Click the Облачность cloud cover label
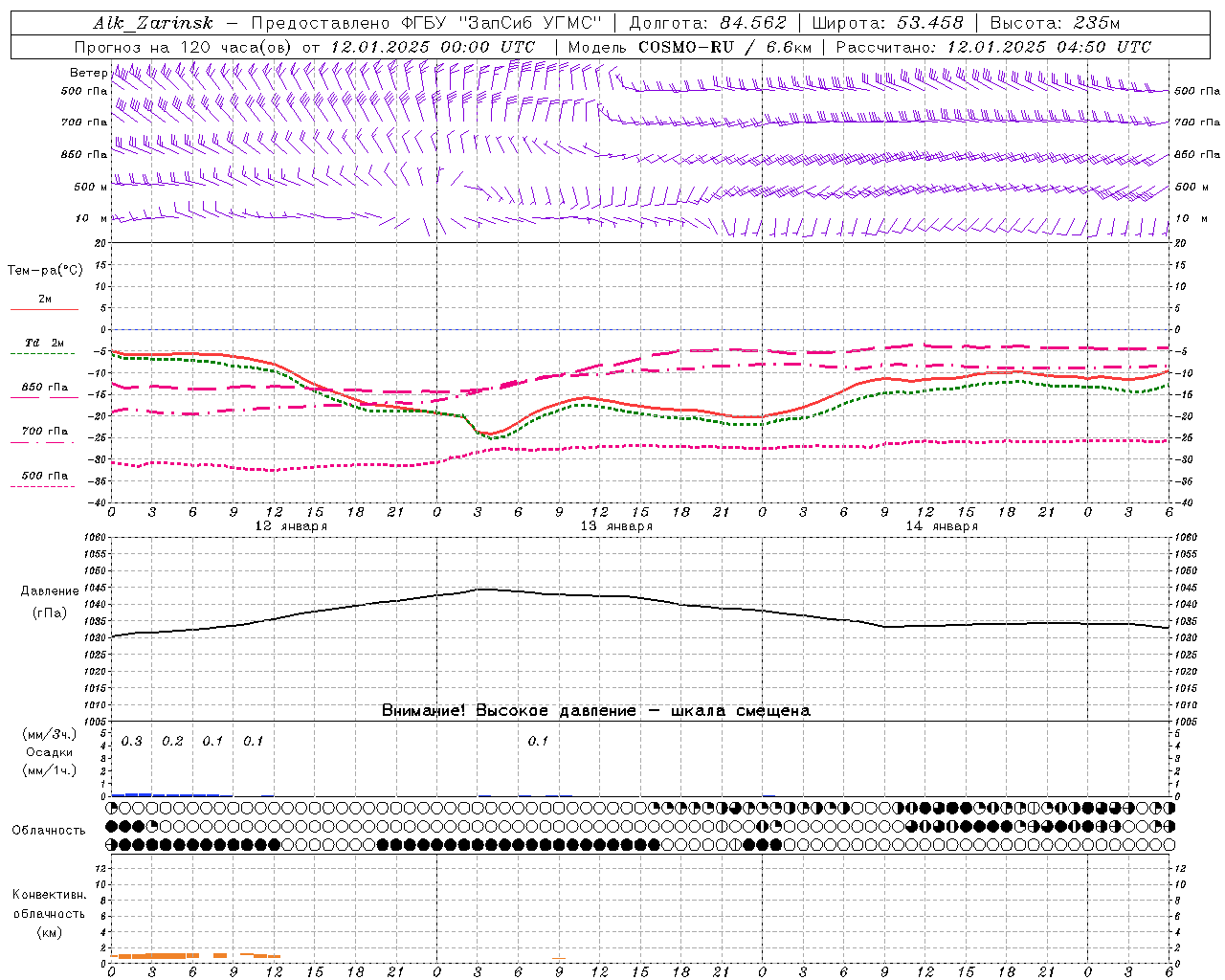Screen dimensions: 1225x980 tap(49, 831)
